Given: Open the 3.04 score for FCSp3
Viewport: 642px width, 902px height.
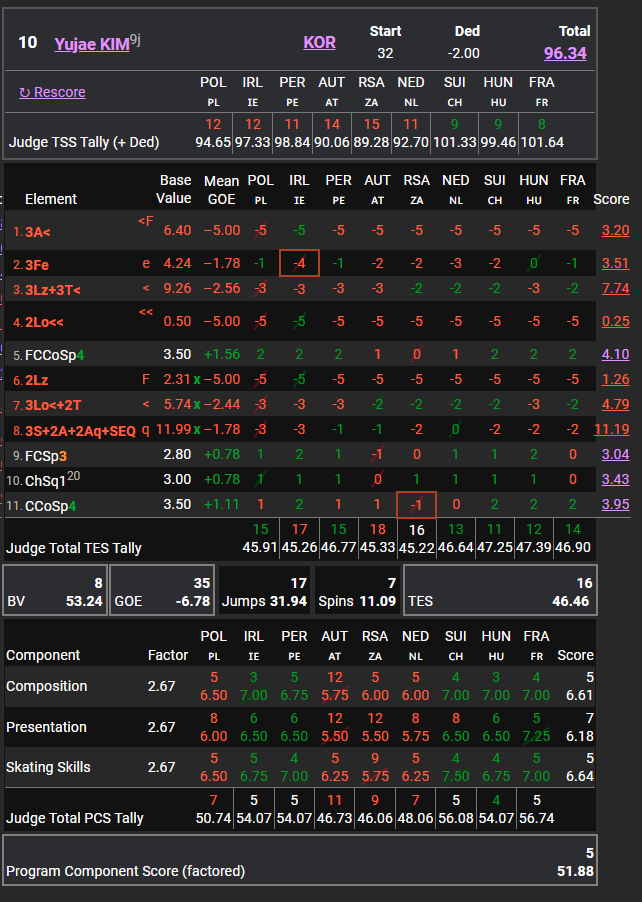Looking at the screenshot, I should (615, 455).
